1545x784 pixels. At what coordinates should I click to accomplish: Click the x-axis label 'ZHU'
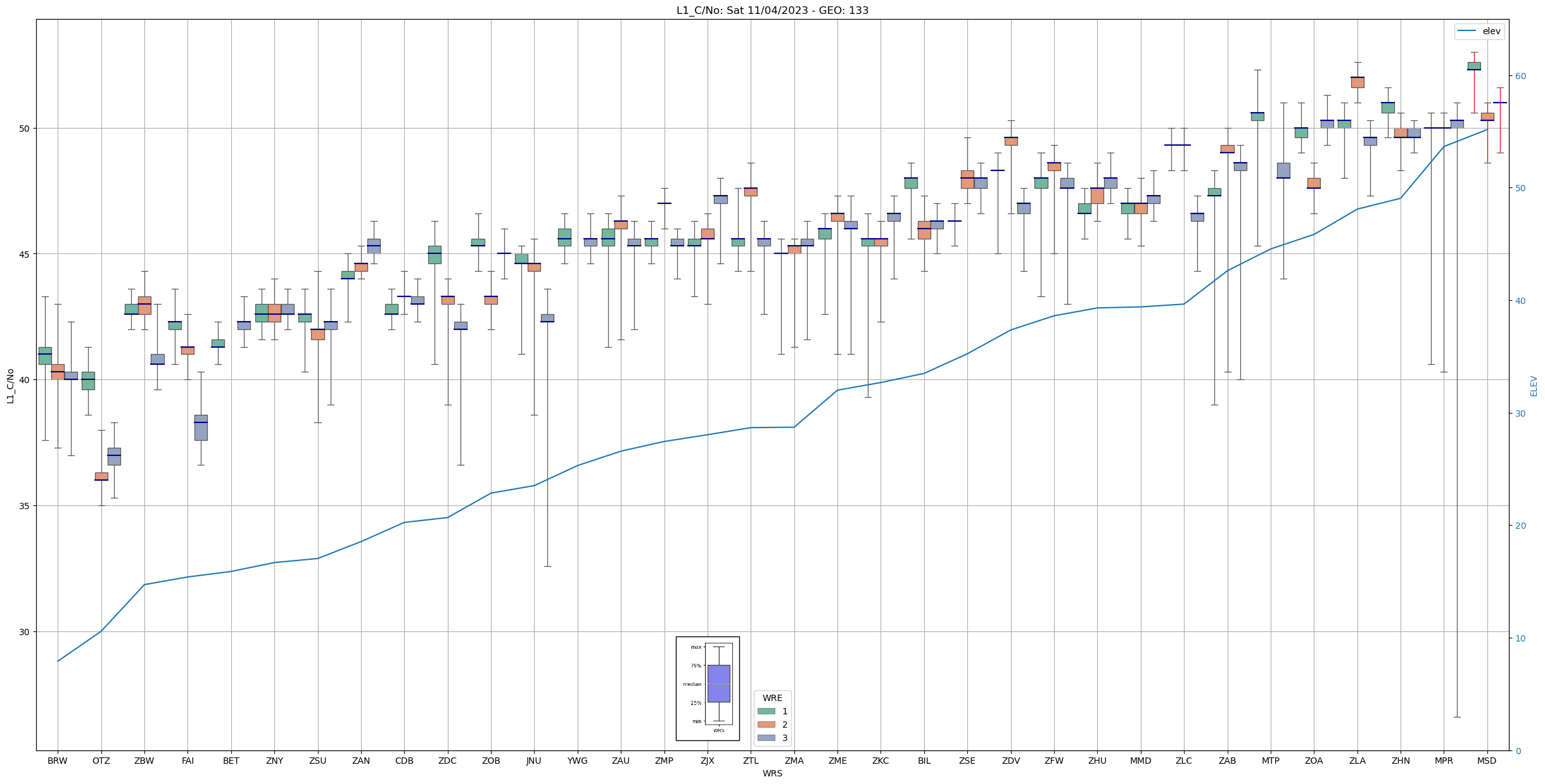(x=1097, y=761)
